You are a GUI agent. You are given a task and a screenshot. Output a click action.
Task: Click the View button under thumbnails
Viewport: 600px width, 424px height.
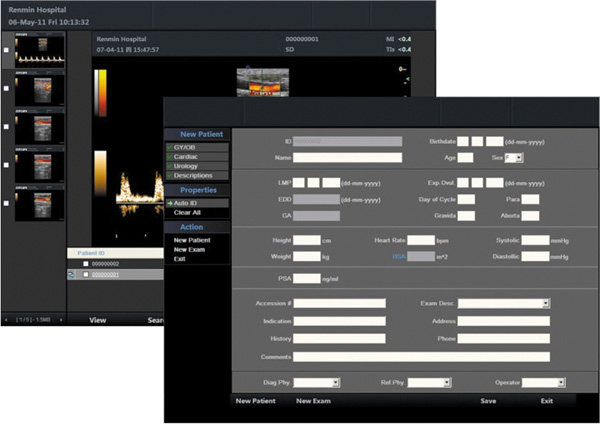[98, 320]
